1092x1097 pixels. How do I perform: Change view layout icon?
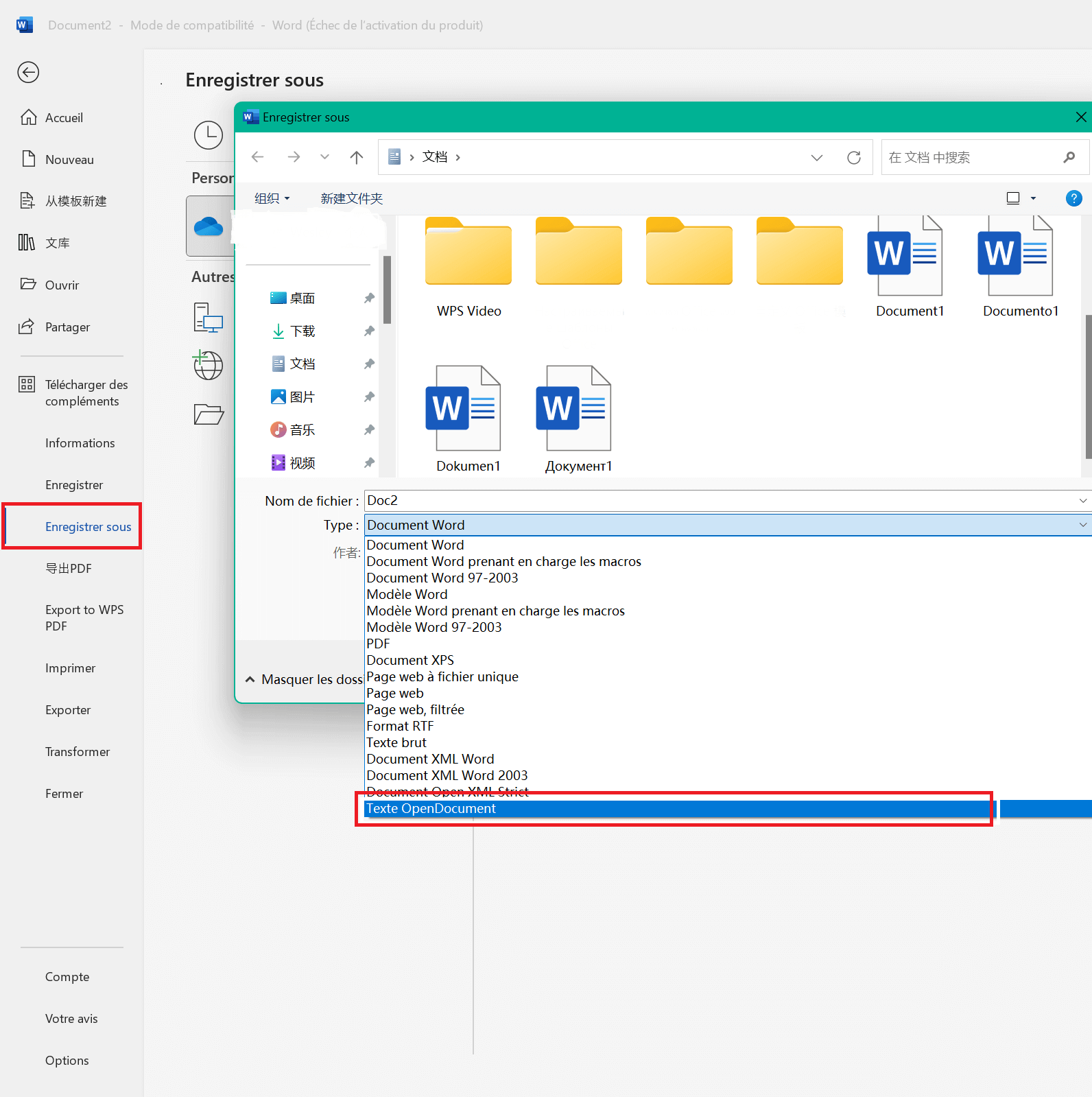click(x=1013, y=198)
